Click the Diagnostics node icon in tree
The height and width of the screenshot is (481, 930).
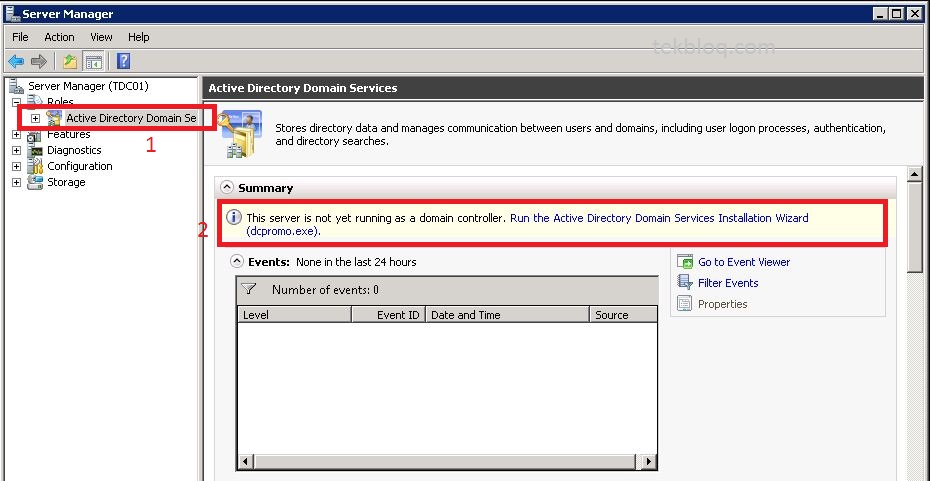pos(35,151)
